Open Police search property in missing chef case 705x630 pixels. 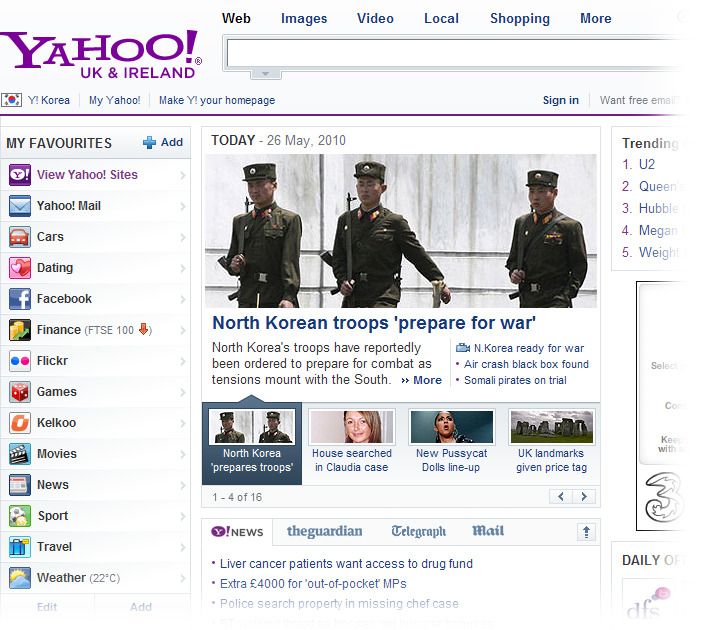coord(339,603)
